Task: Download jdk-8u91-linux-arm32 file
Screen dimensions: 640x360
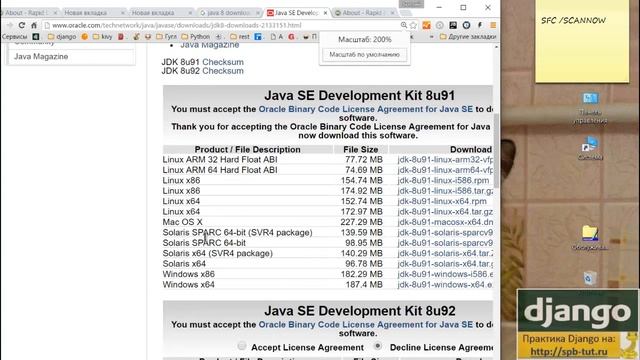Action: [x=445, y=160]
